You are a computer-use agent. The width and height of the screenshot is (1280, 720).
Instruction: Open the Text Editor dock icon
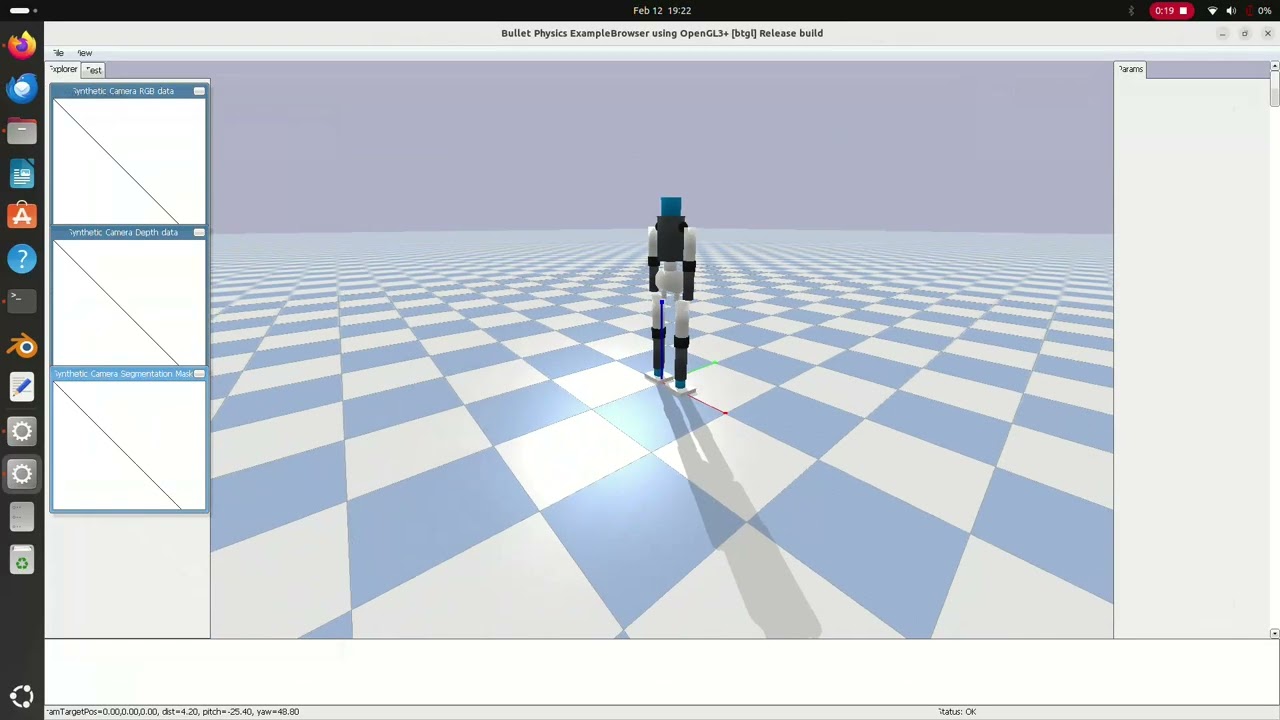22,388
